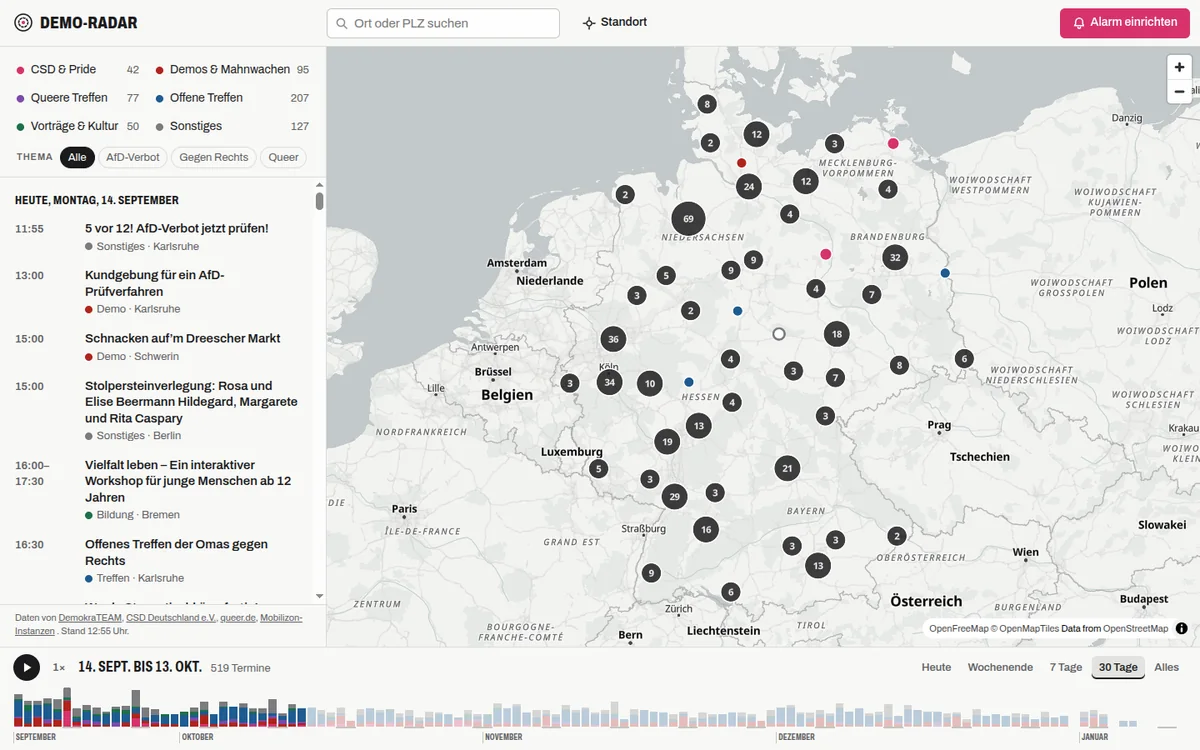Screen dimensions: 1200x750
Task: Open the cluster marker showing 10
Action: coord(650,383)
